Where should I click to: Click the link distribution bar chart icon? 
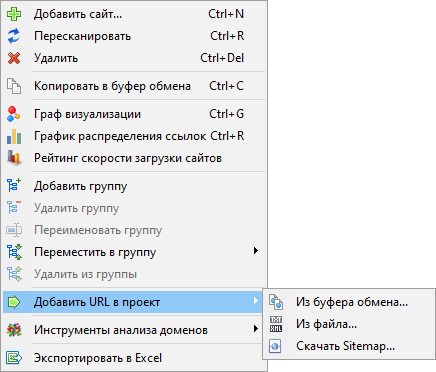click(x=14, y=136)
